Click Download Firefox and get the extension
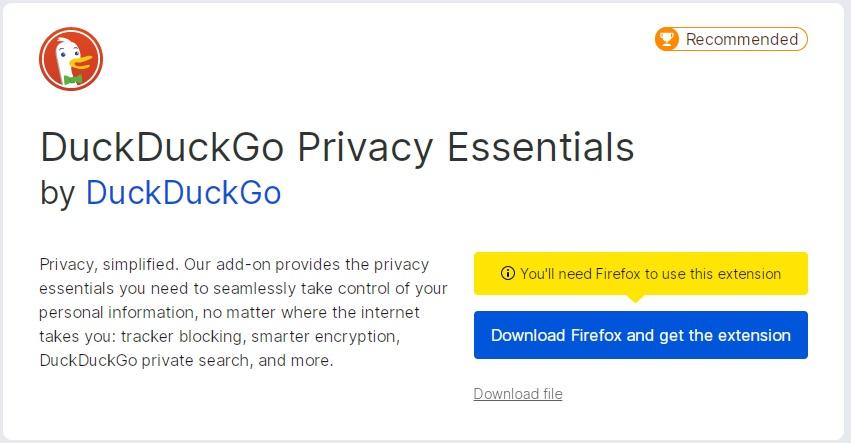The width and height of the screenshot is (851, 443). (640, 335)
